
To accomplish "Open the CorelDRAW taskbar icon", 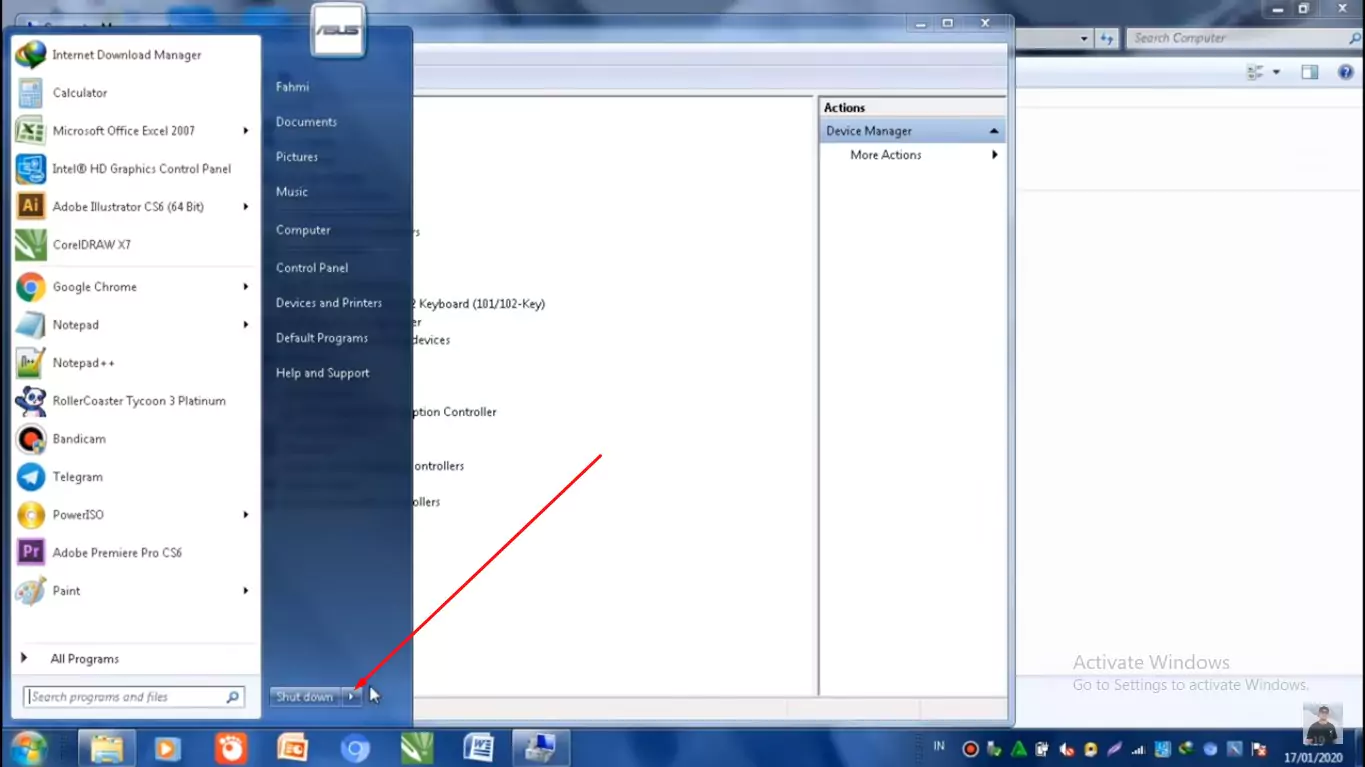I will (416, 748).
